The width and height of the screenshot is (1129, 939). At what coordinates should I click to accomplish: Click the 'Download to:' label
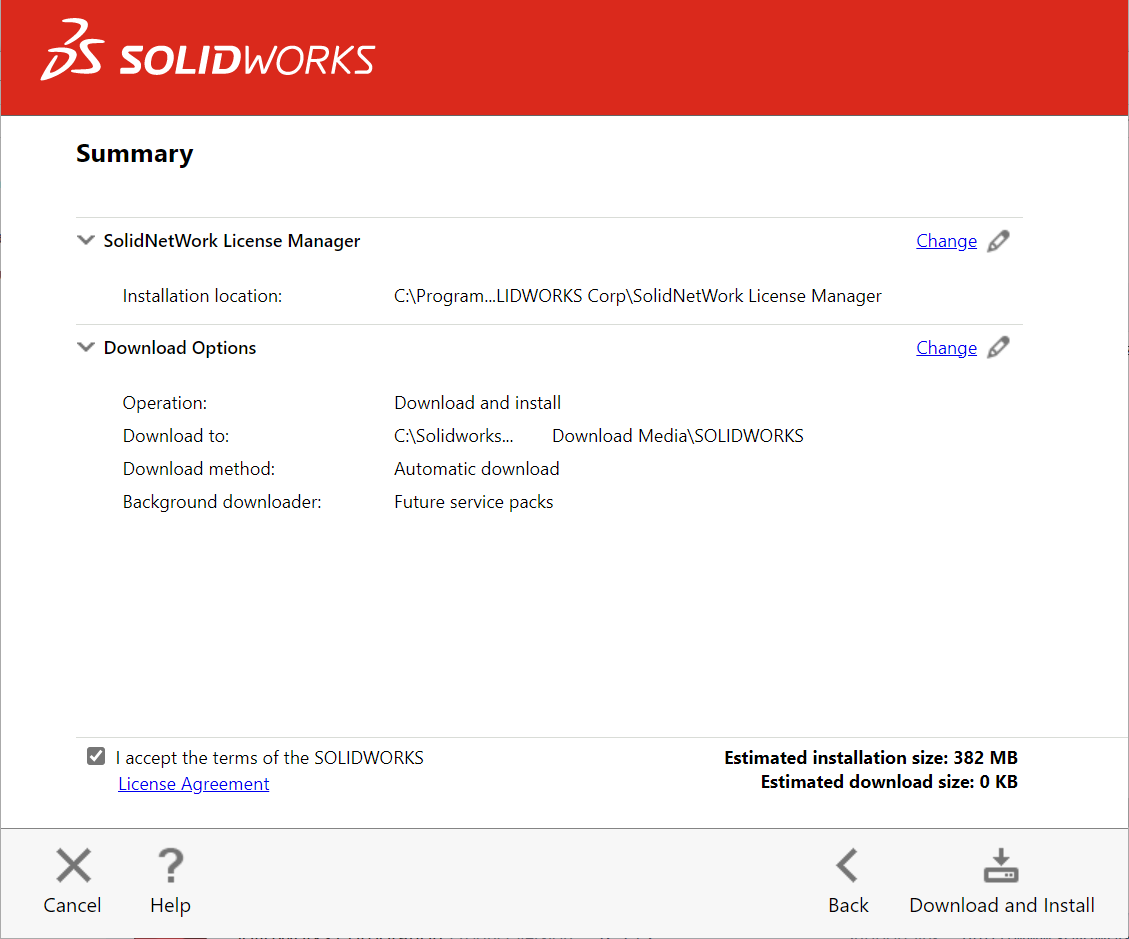tap(176, 436)
